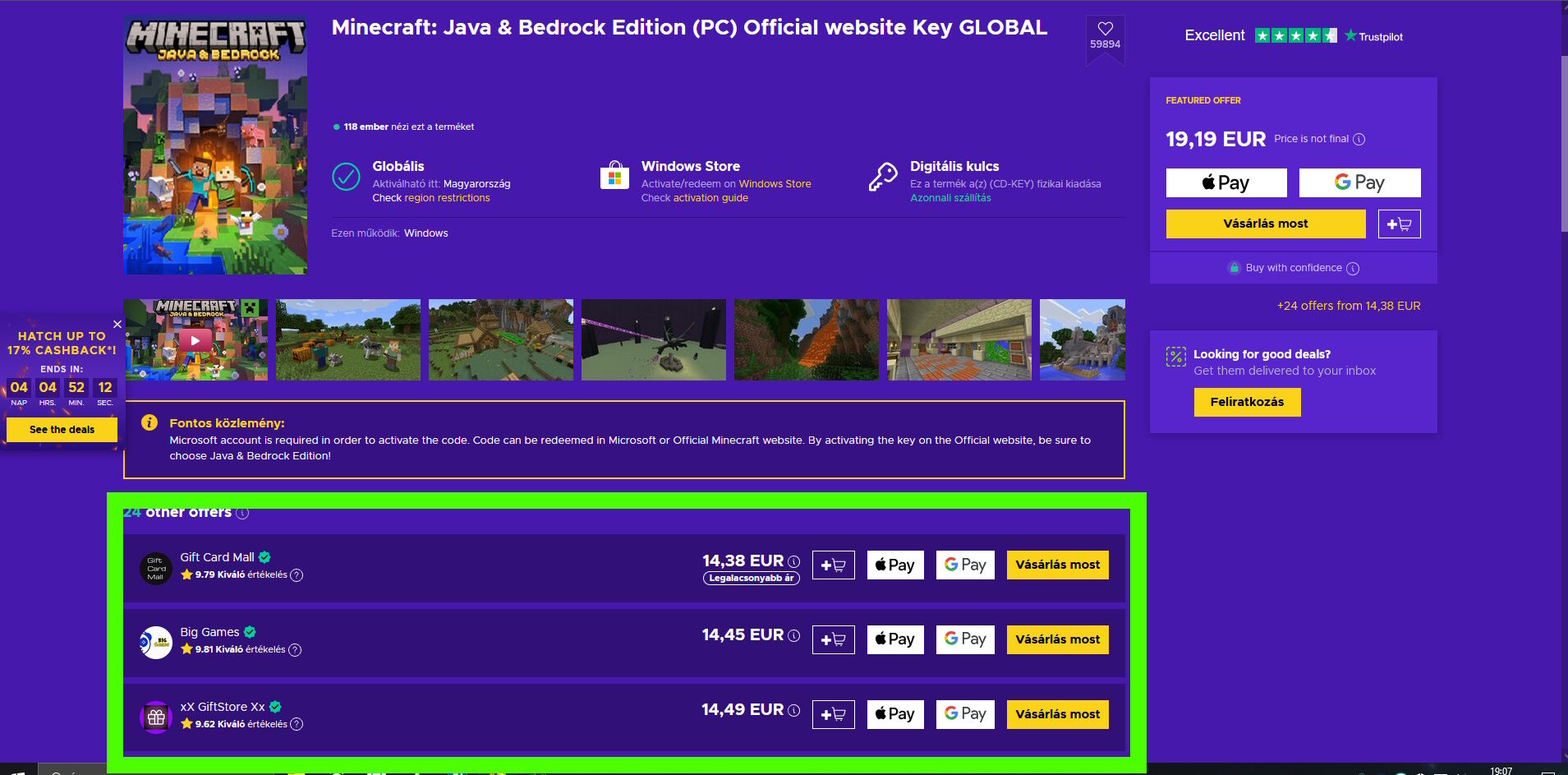
Task: Click info icon next to 14,38 EUR price
Action: (x=793, y=561)
